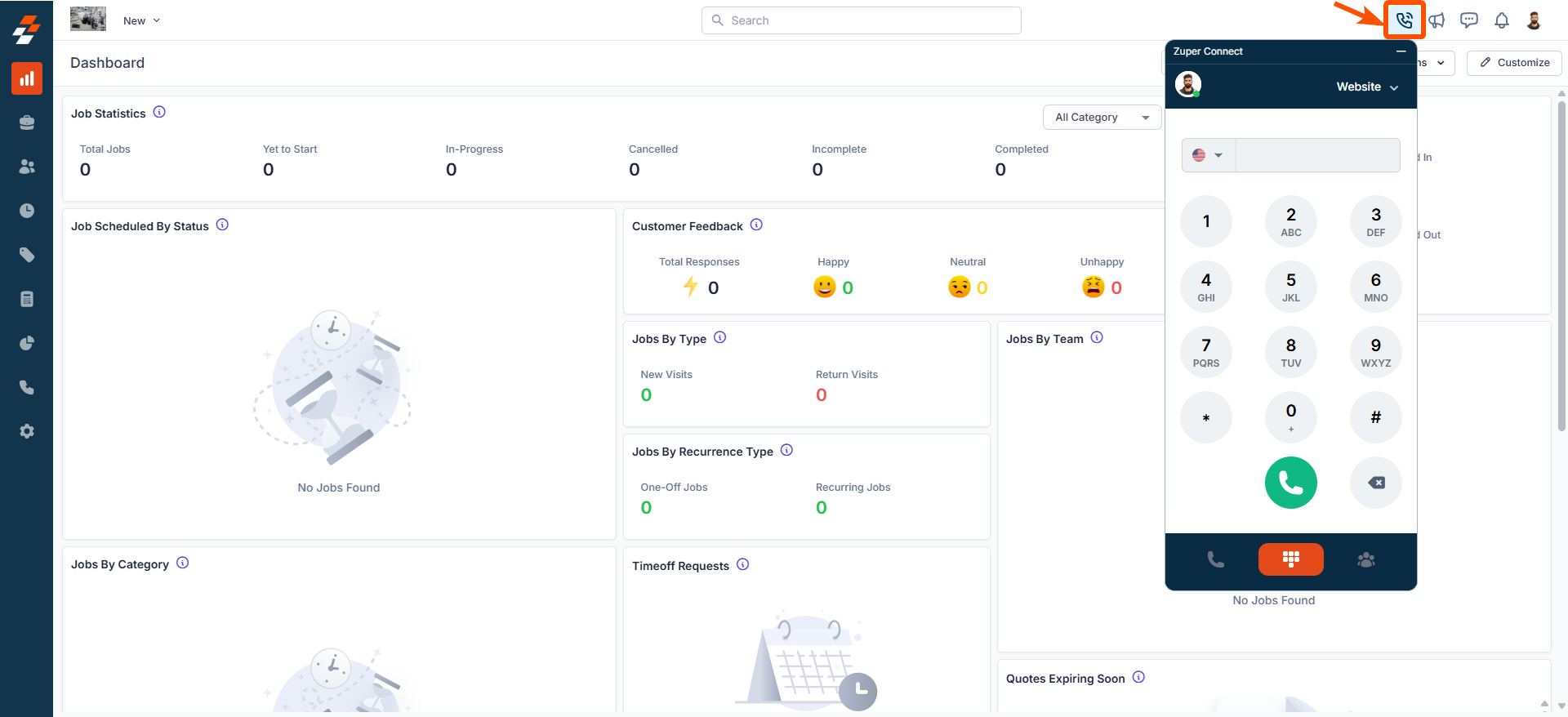Switch to the dial pad tab
The width and height of the screenshot is (1568, 717).
pos(1291,559)
